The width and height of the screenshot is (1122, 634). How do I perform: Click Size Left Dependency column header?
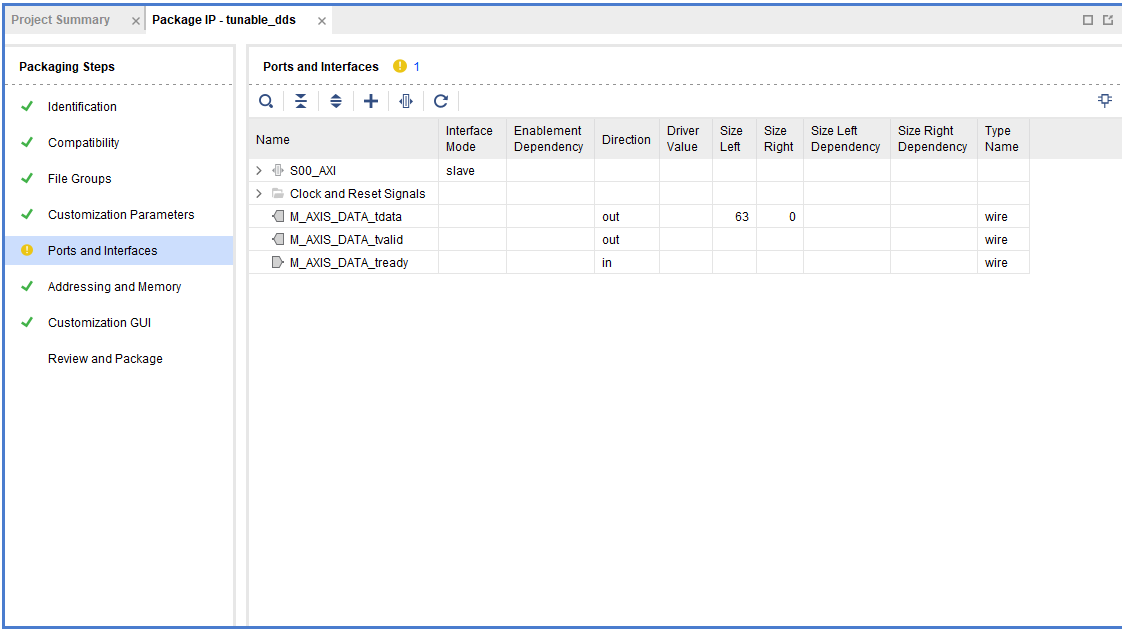tap(847, 139)
